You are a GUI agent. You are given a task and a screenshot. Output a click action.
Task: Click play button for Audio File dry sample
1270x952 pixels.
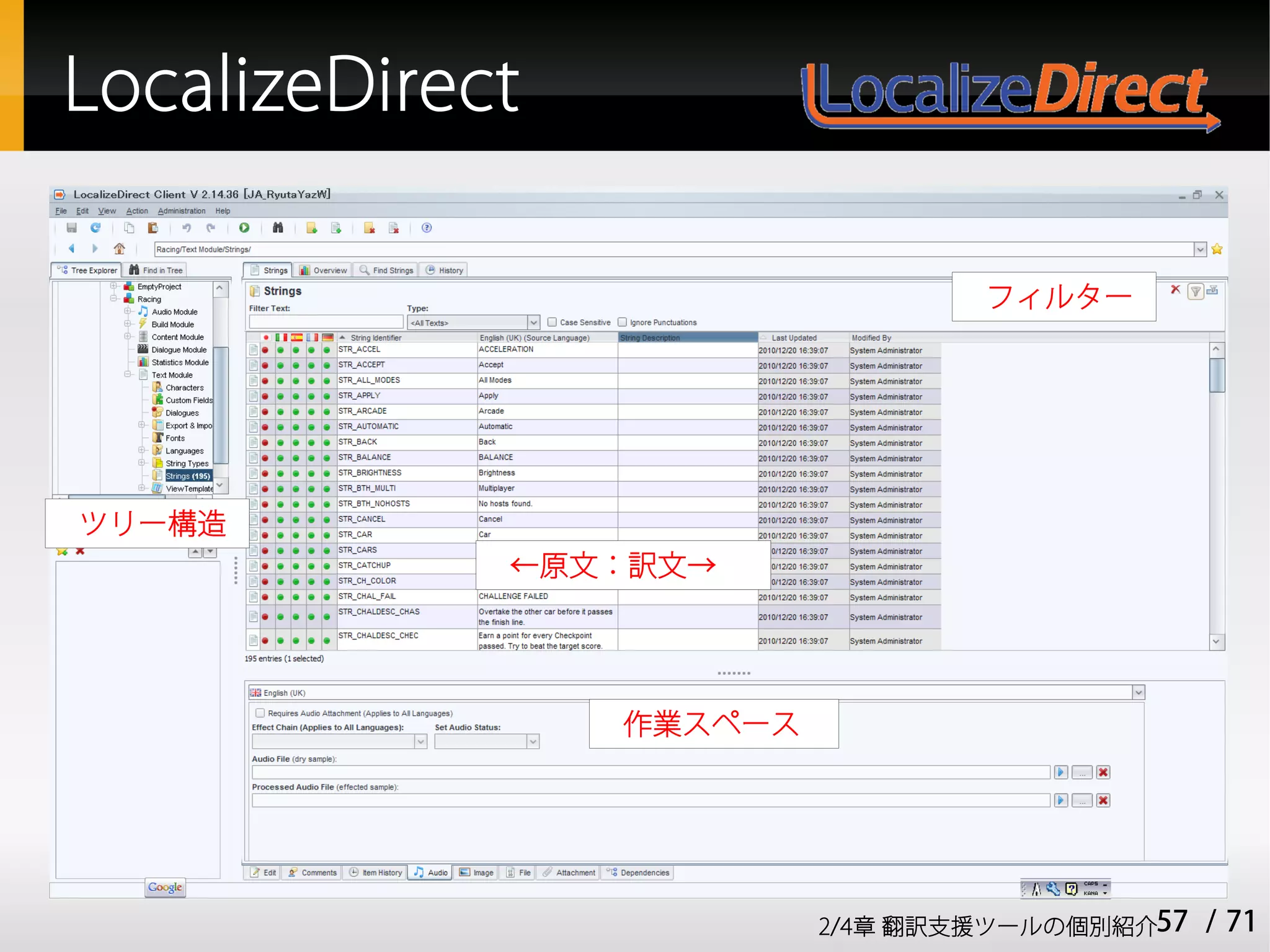(x=1061, y=772)
